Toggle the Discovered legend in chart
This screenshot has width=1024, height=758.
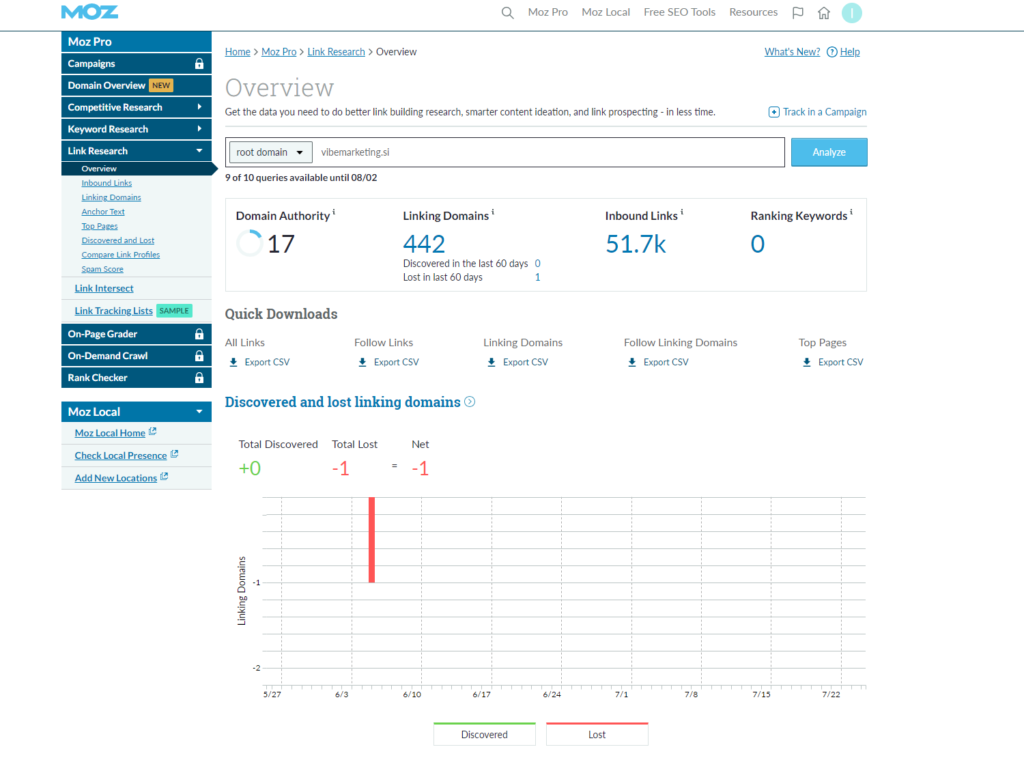(x=484, y=734)
